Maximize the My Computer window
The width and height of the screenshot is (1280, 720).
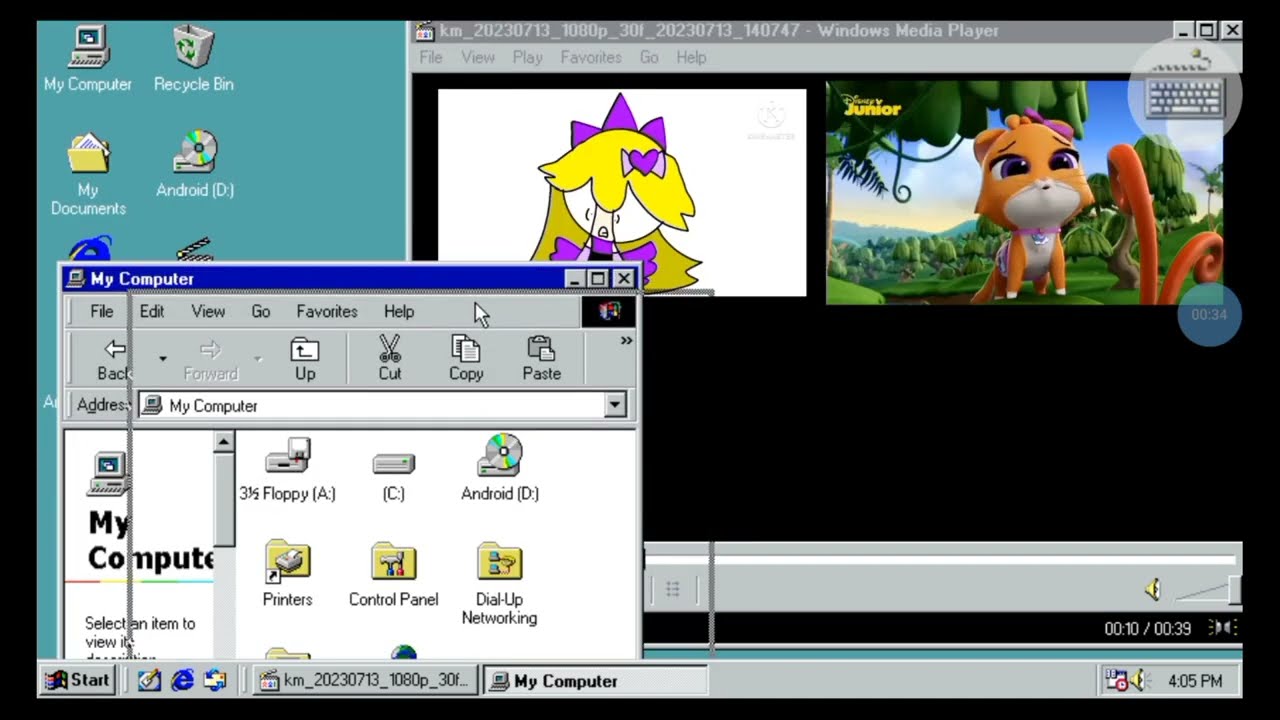coord(598,279)
